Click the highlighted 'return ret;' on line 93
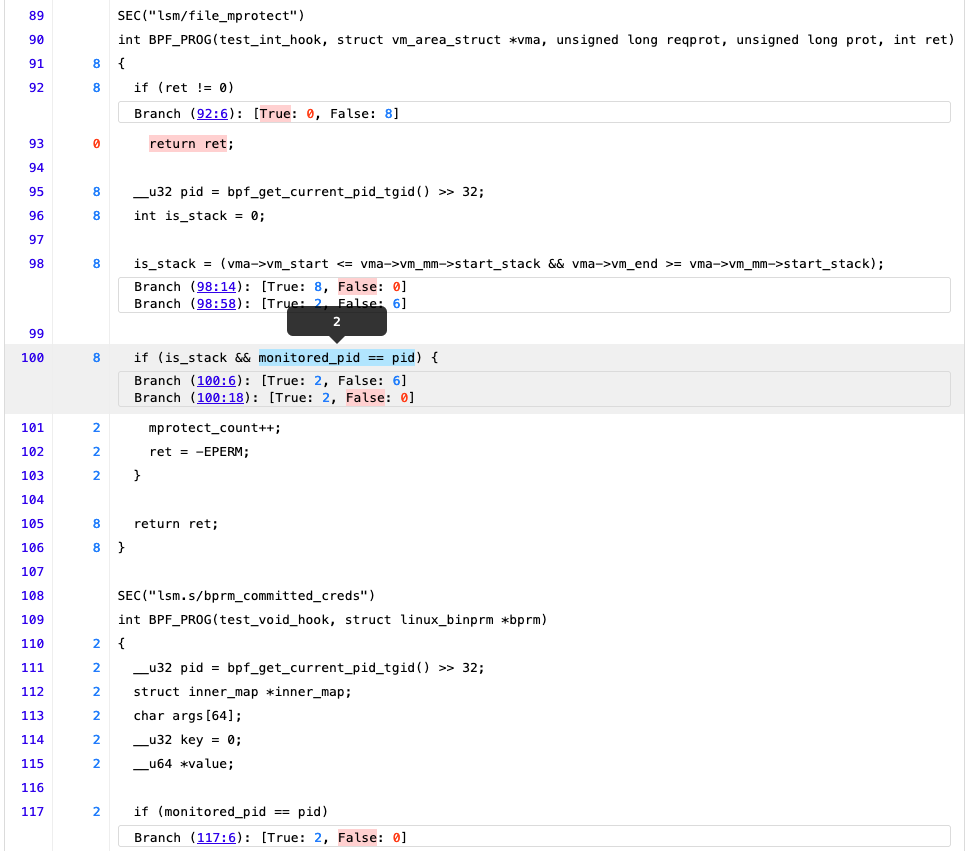The width and height of the screenshot is (969, 851). [192, 144]
